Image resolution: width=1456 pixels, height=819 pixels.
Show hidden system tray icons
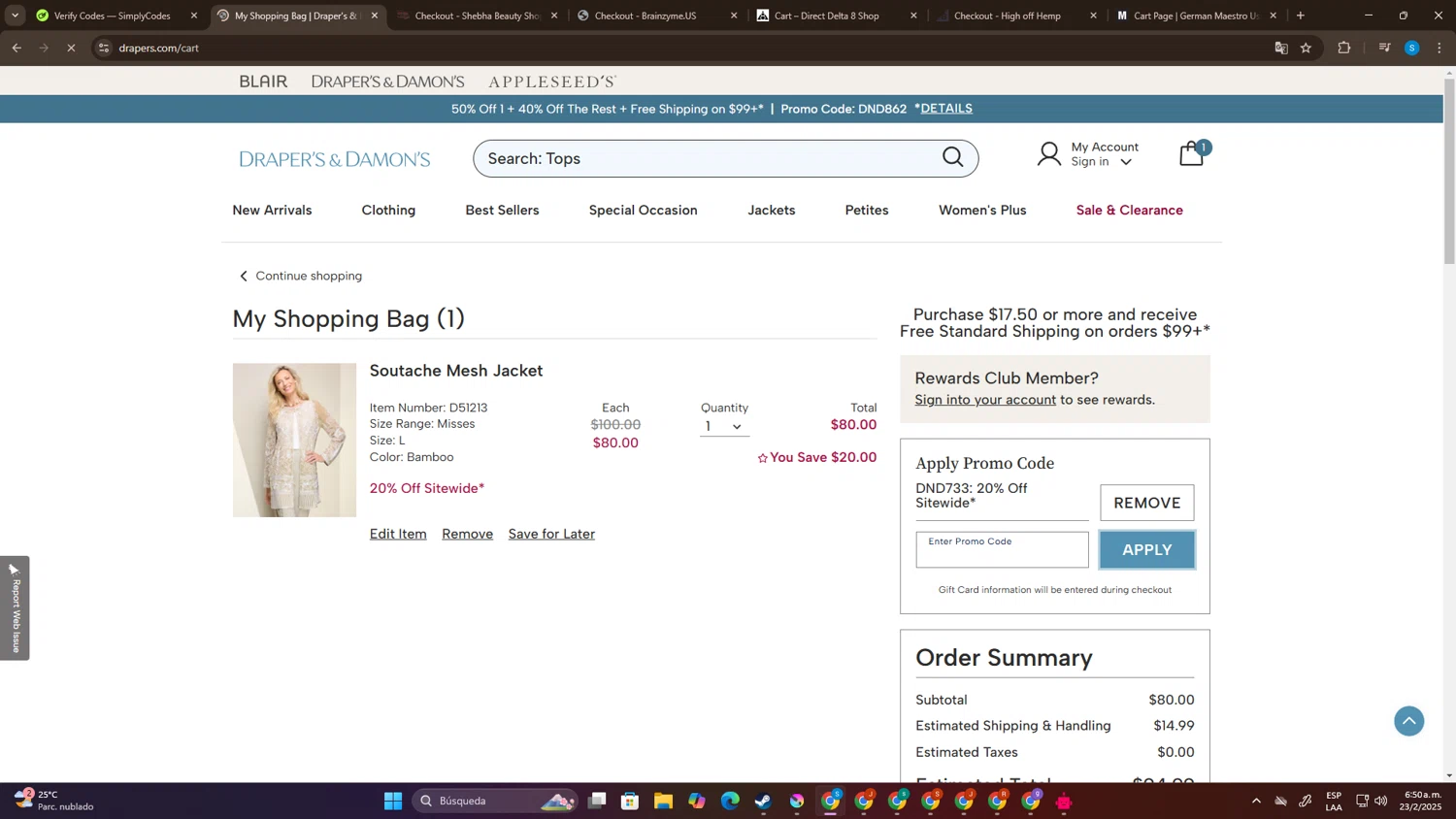click(x=1256, y=801)
